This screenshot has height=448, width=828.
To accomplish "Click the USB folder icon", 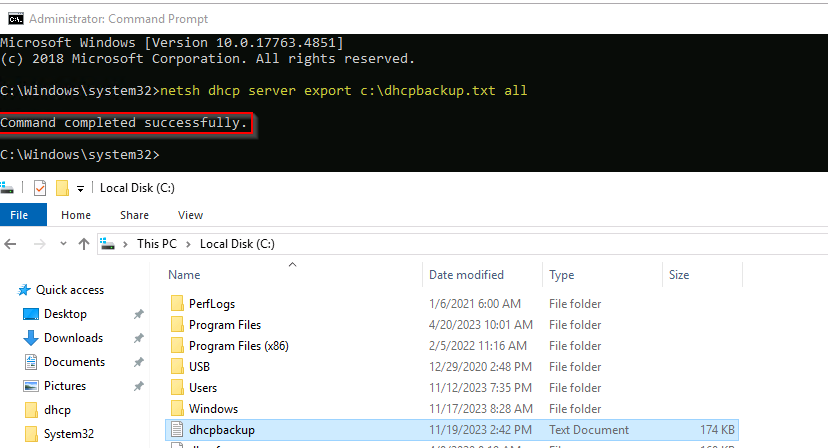I will [x=177, y=366].
